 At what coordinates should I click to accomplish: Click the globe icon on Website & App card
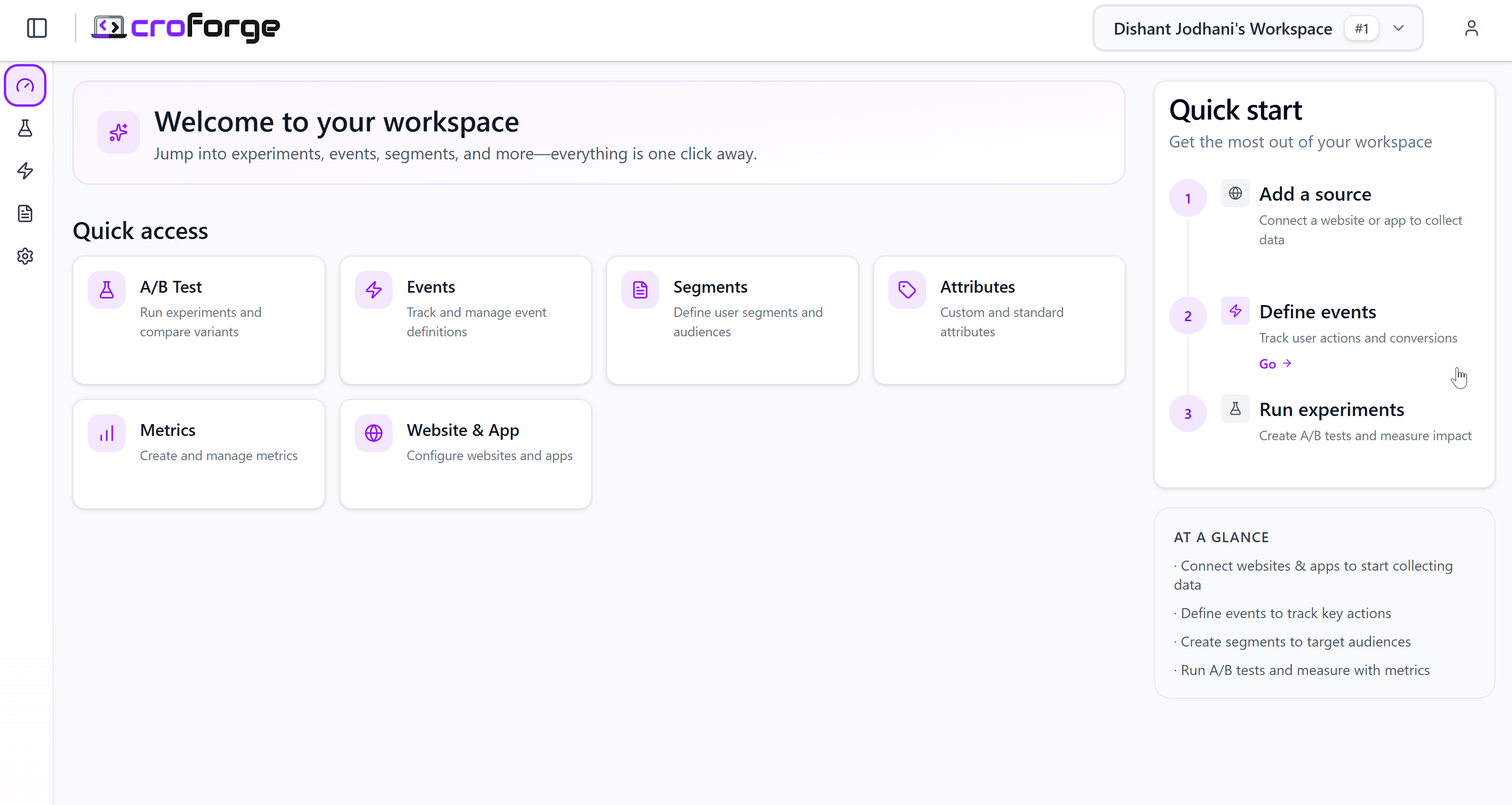373,433
